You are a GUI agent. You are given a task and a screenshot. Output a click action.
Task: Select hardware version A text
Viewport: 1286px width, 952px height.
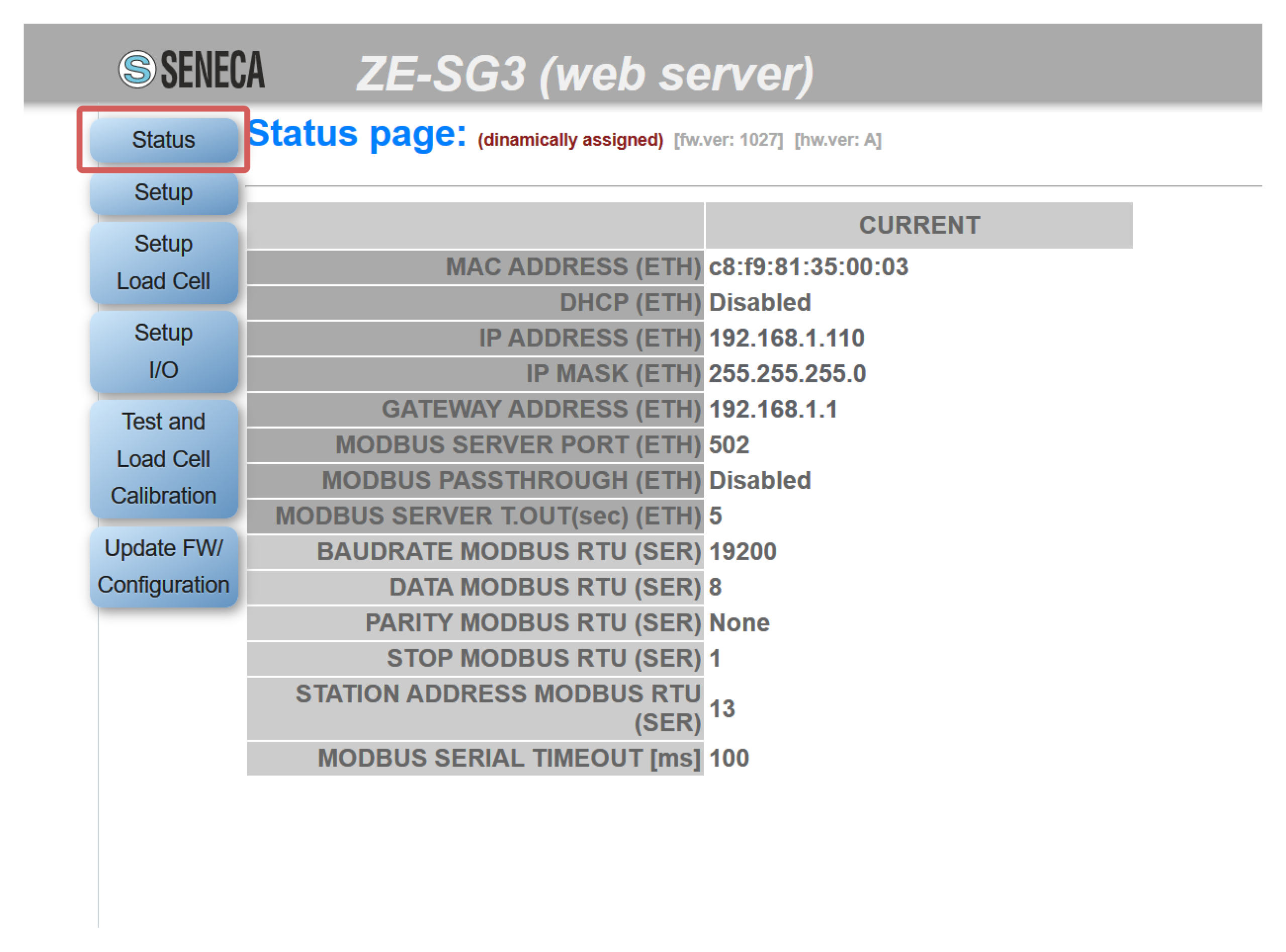(838, 140)
